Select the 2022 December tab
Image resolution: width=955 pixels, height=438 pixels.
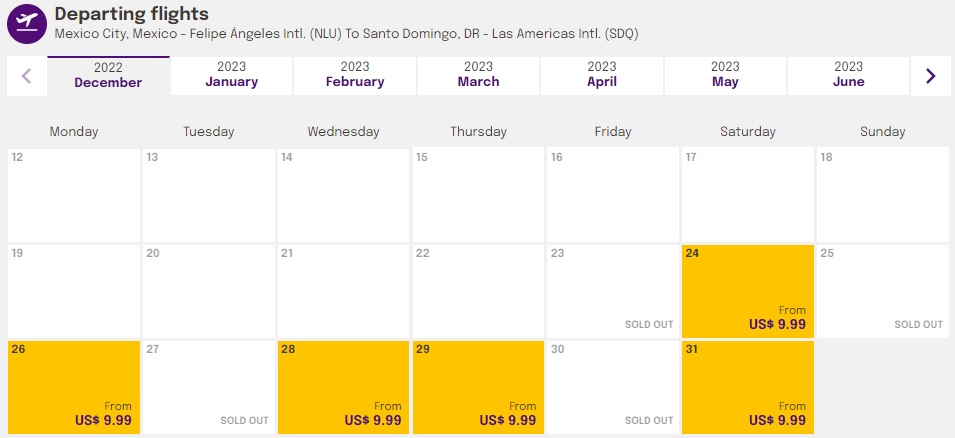tap(108, 76)
